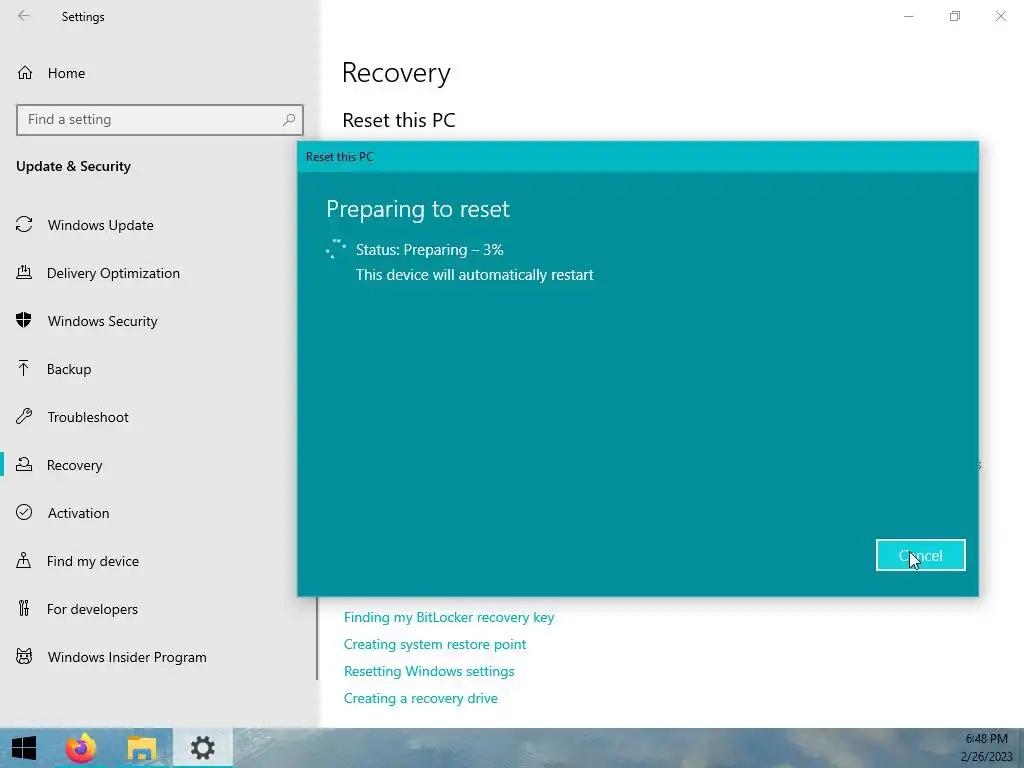This screenshot has height=768, width=1024.
Task: Click the date 2/26/2023 in taskbar
Action: pyautogui.click(x=986, y=757)
